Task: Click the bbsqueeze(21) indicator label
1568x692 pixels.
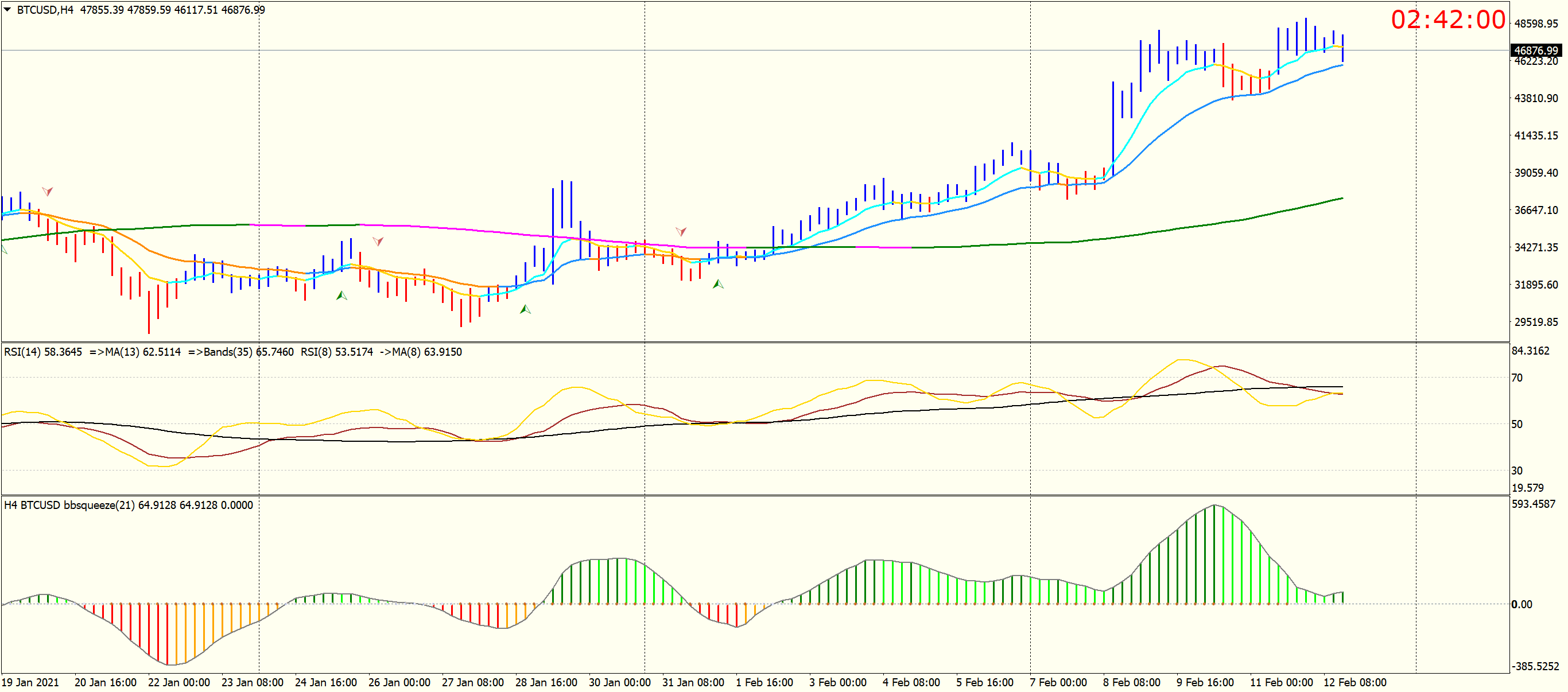Action: pyautogui.click(x=99, y=505)
